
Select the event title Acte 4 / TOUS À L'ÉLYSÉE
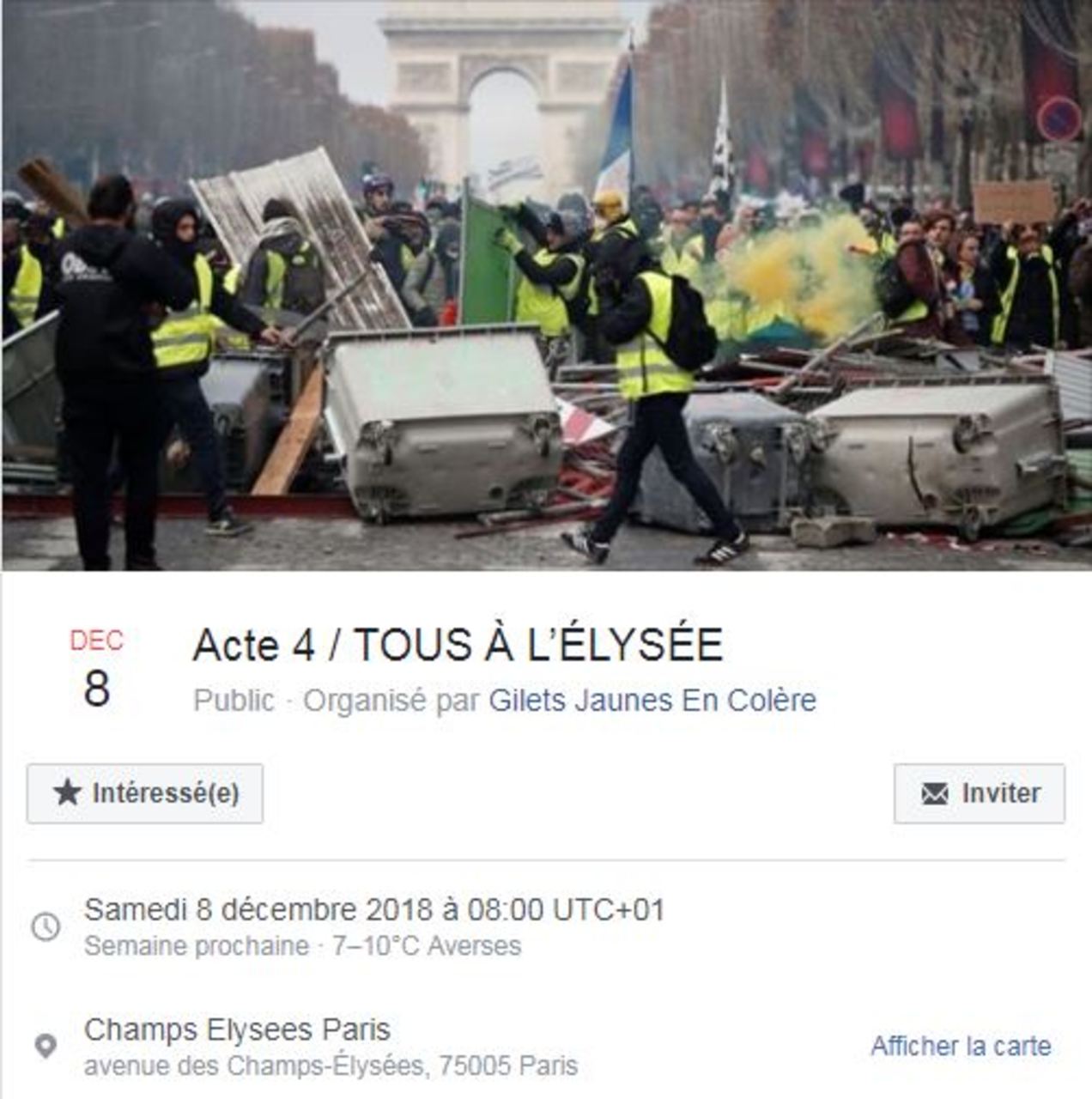458,646
